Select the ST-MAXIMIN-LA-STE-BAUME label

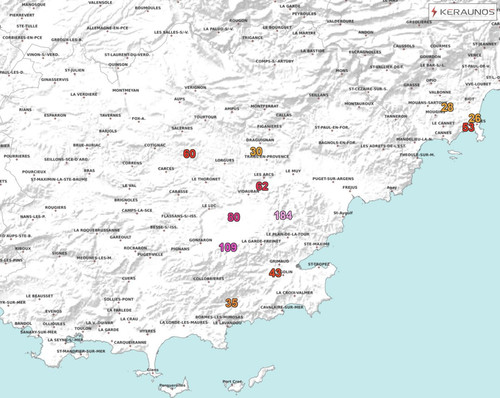click(59, 179)
